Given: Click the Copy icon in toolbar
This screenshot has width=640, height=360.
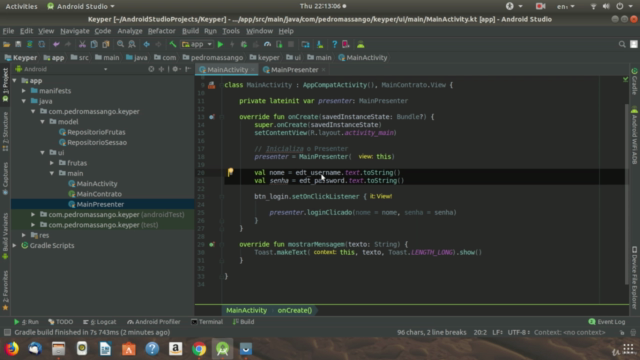Looking at the screenshot, I should point(94,44).
